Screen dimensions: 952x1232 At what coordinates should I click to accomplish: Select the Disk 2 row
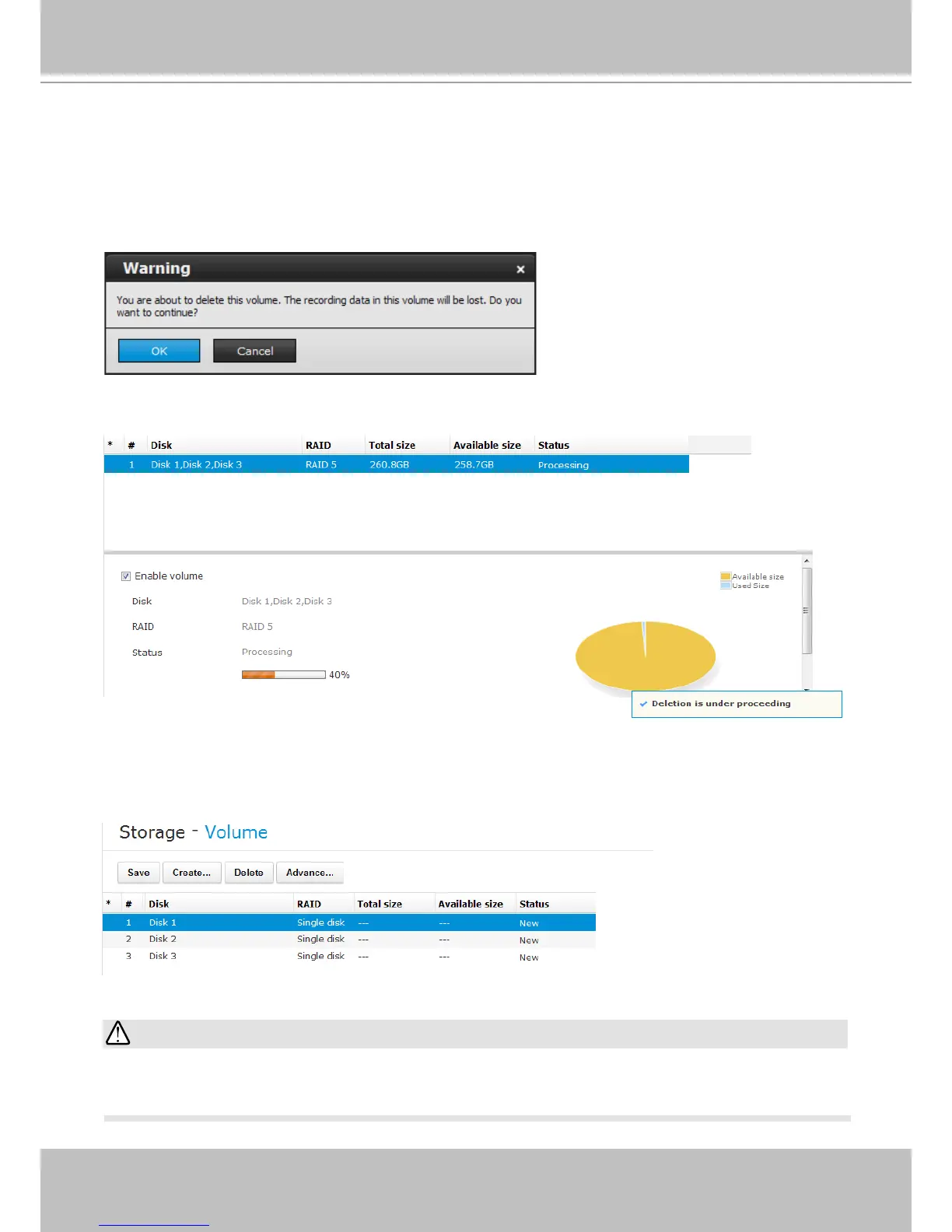349,940
